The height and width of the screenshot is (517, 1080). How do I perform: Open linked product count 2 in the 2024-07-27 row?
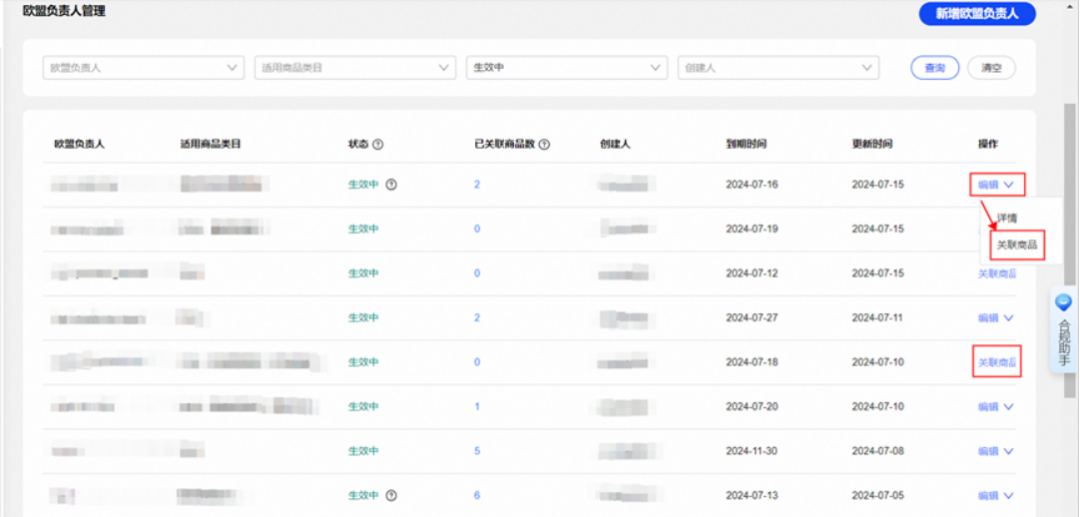(x=477, y=317)
